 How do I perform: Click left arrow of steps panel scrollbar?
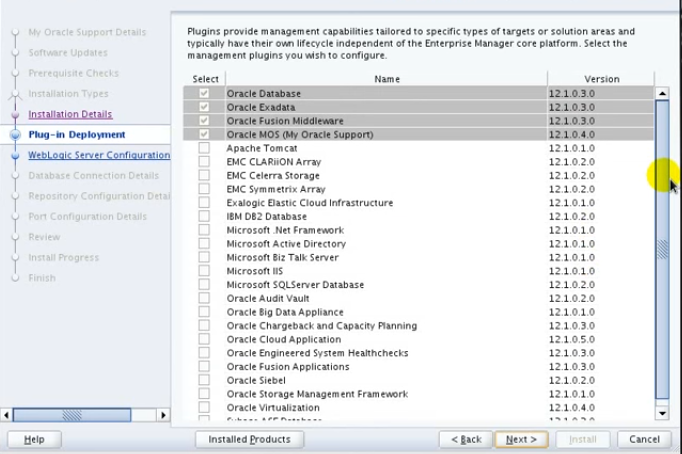(6, 415)
